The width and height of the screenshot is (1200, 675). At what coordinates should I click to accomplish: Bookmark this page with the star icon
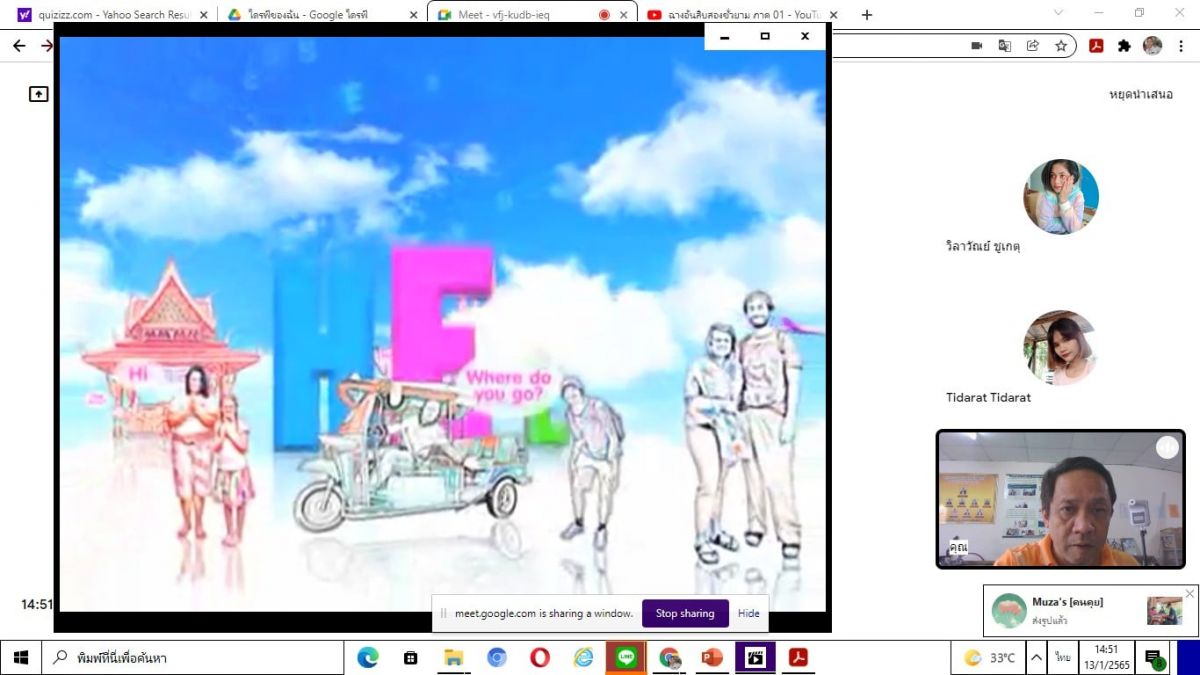tap(1060, 46)
